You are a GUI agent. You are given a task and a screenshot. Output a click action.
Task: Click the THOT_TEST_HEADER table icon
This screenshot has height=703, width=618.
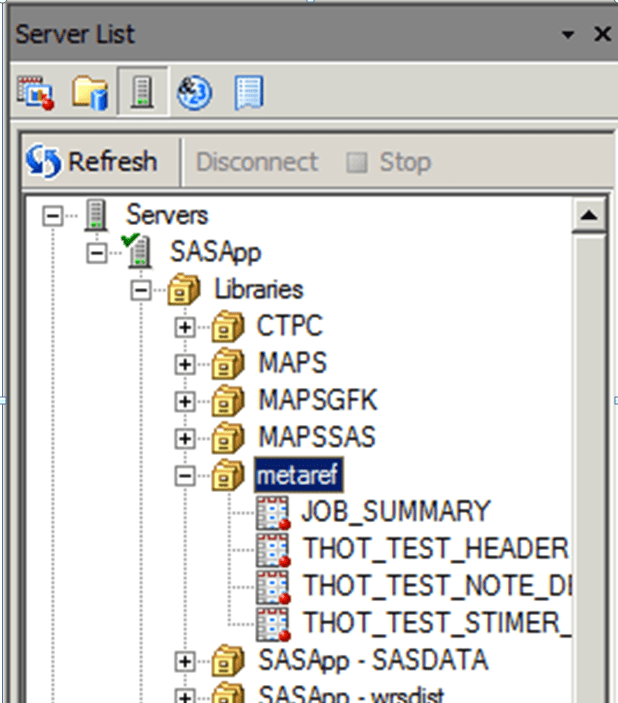pos(273,550)
